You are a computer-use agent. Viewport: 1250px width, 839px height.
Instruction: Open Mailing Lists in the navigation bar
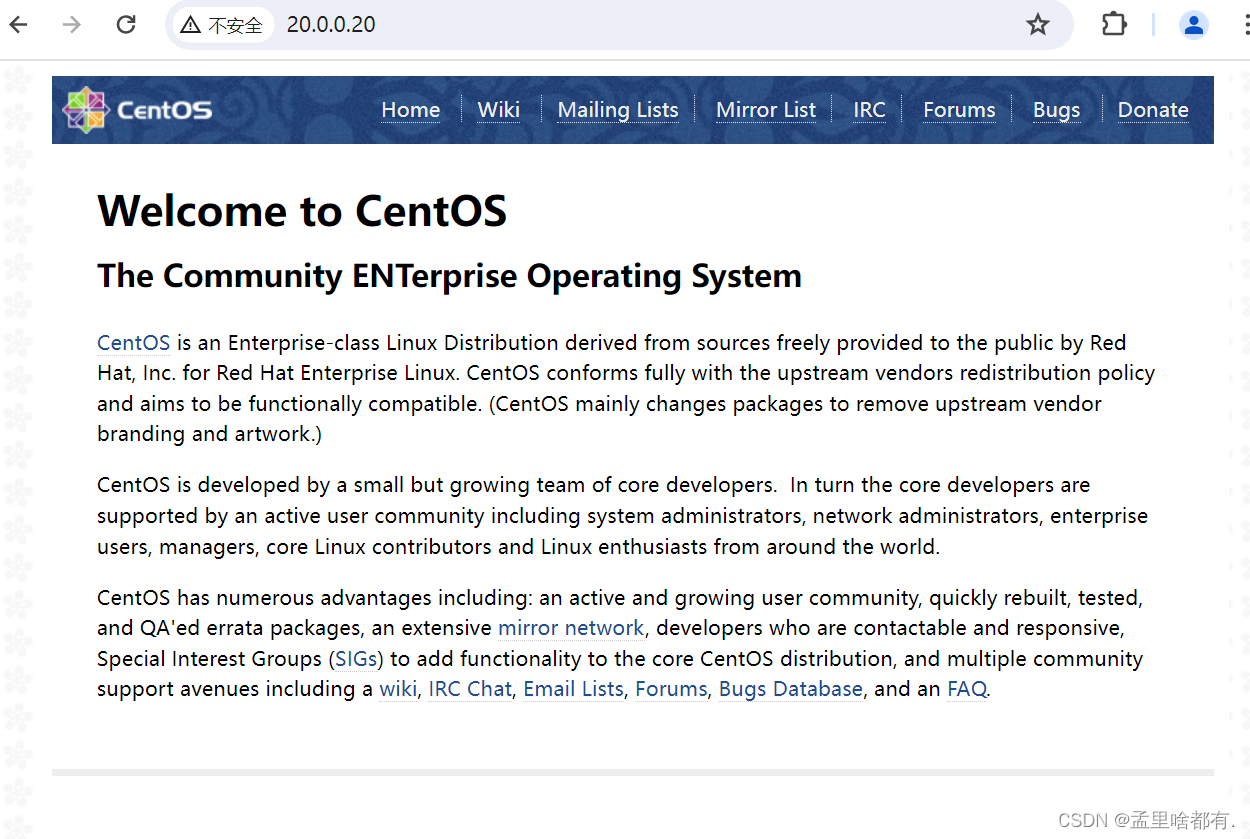(x=618, y=110)
